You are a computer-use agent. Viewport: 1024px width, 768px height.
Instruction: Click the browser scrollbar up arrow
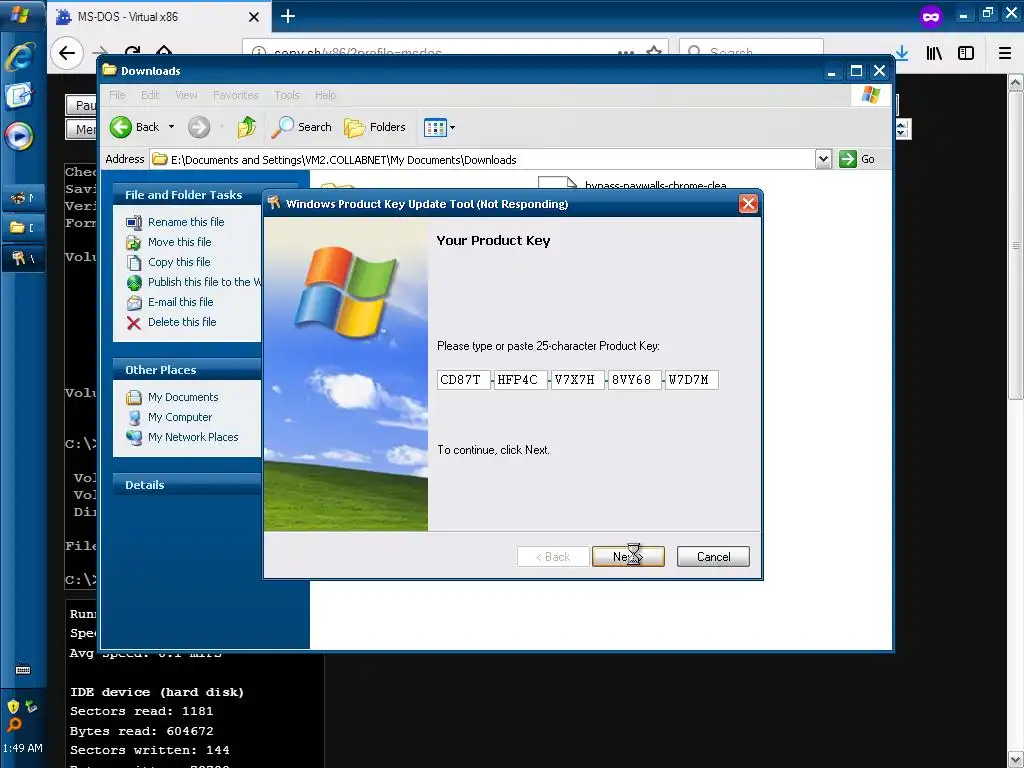tap(1016, 82)
